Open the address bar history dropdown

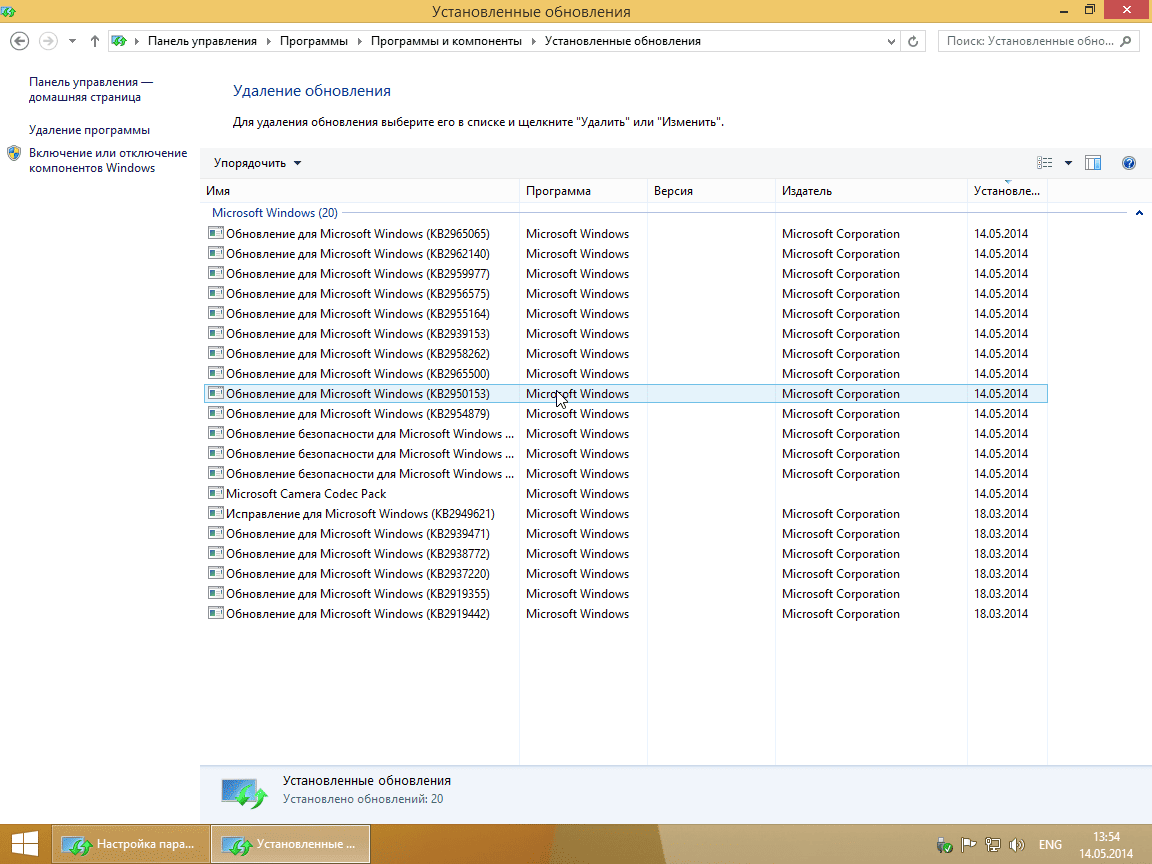892,41
